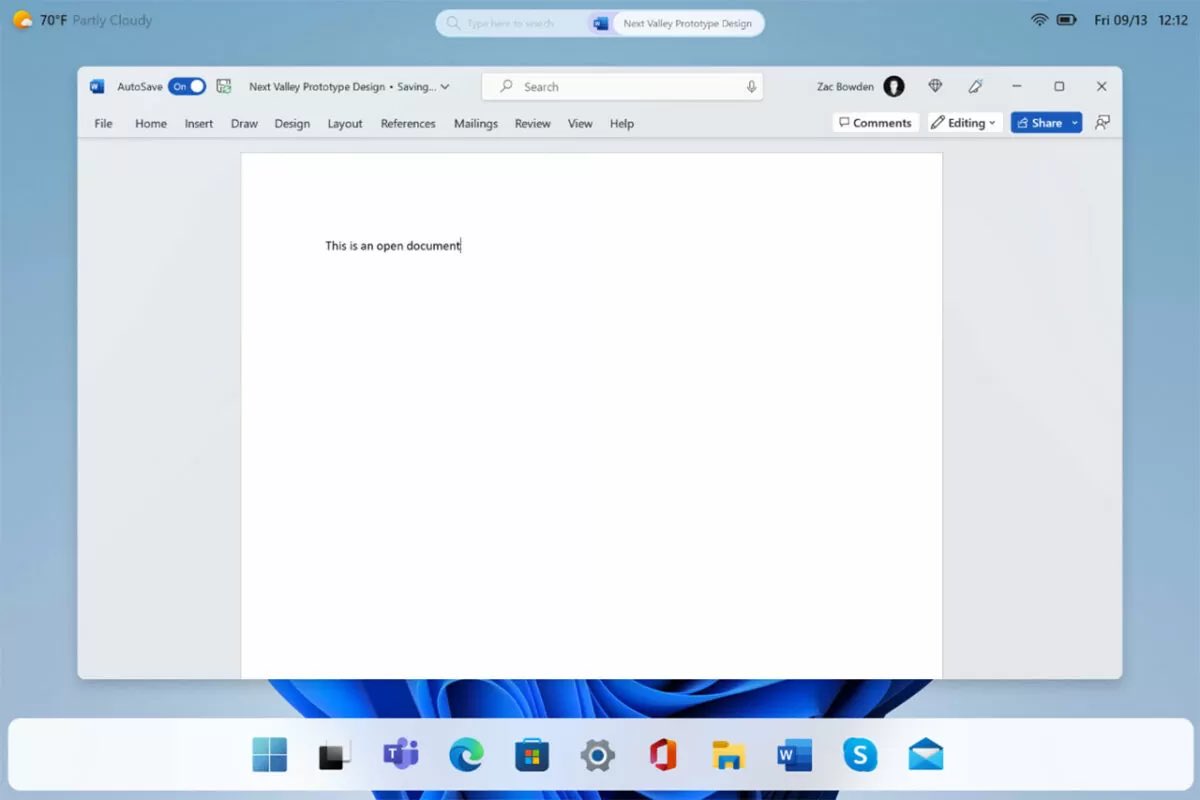Open Microsoft Teams from the taskbar
Image resolution: width=1200 pixels, height=800 pixels.
click(400, 755)
